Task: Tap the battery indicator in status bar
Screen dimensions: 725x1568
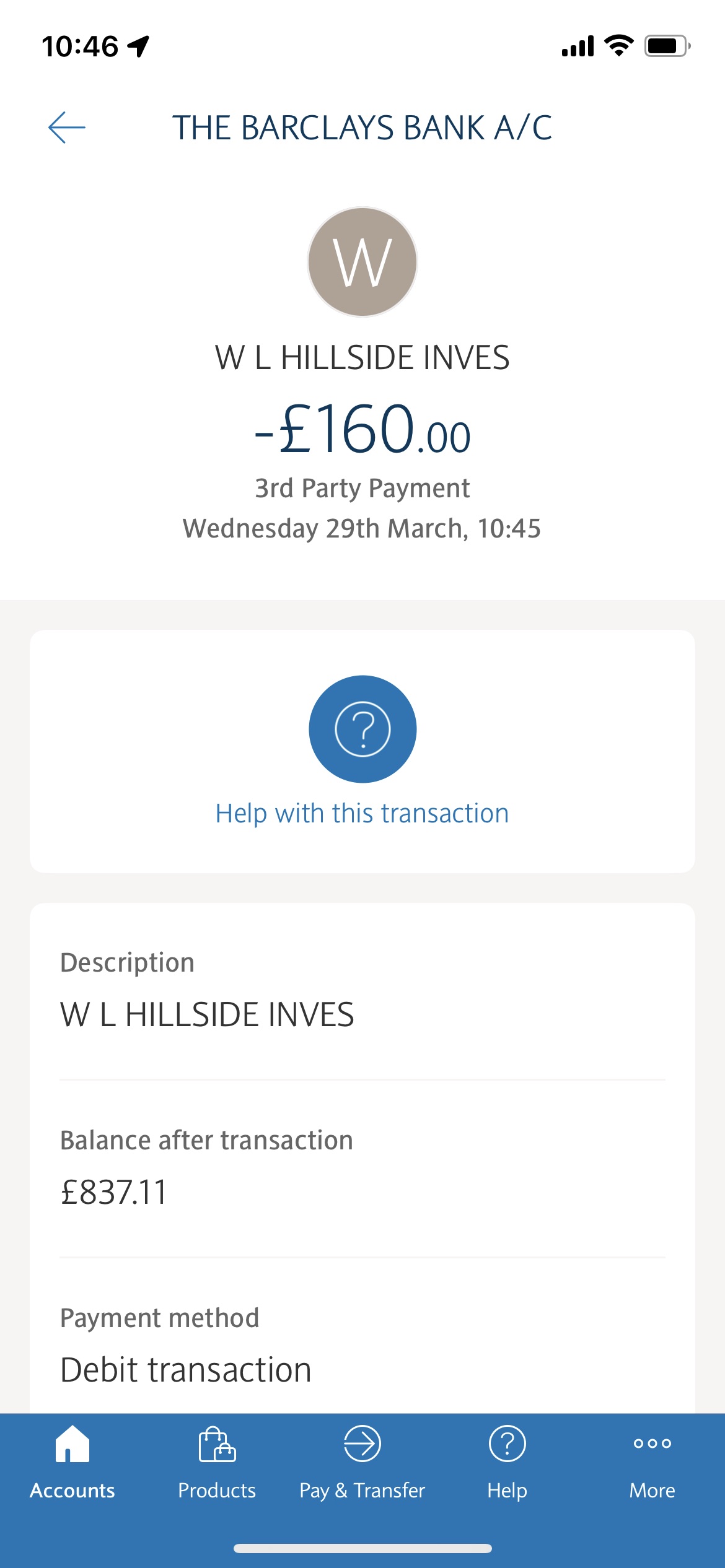Action: point(667,46)
